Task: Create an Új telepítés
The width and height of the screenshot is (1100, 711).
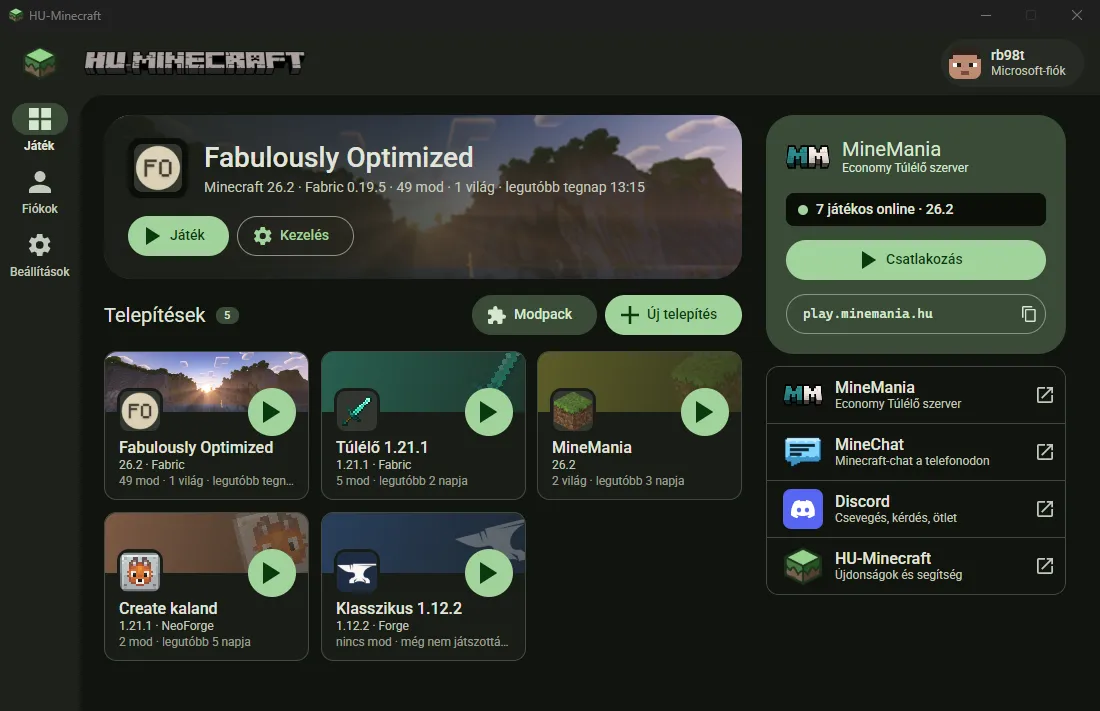Action: (673, 314)
